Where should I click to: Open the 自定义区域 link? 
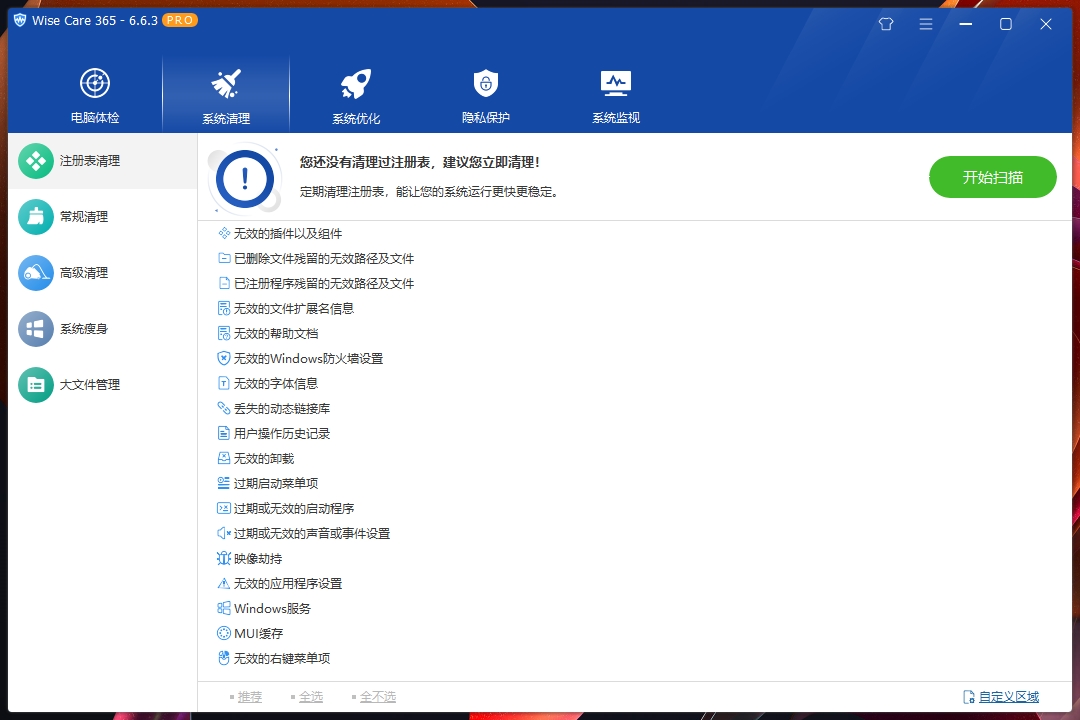point(1008,697)
